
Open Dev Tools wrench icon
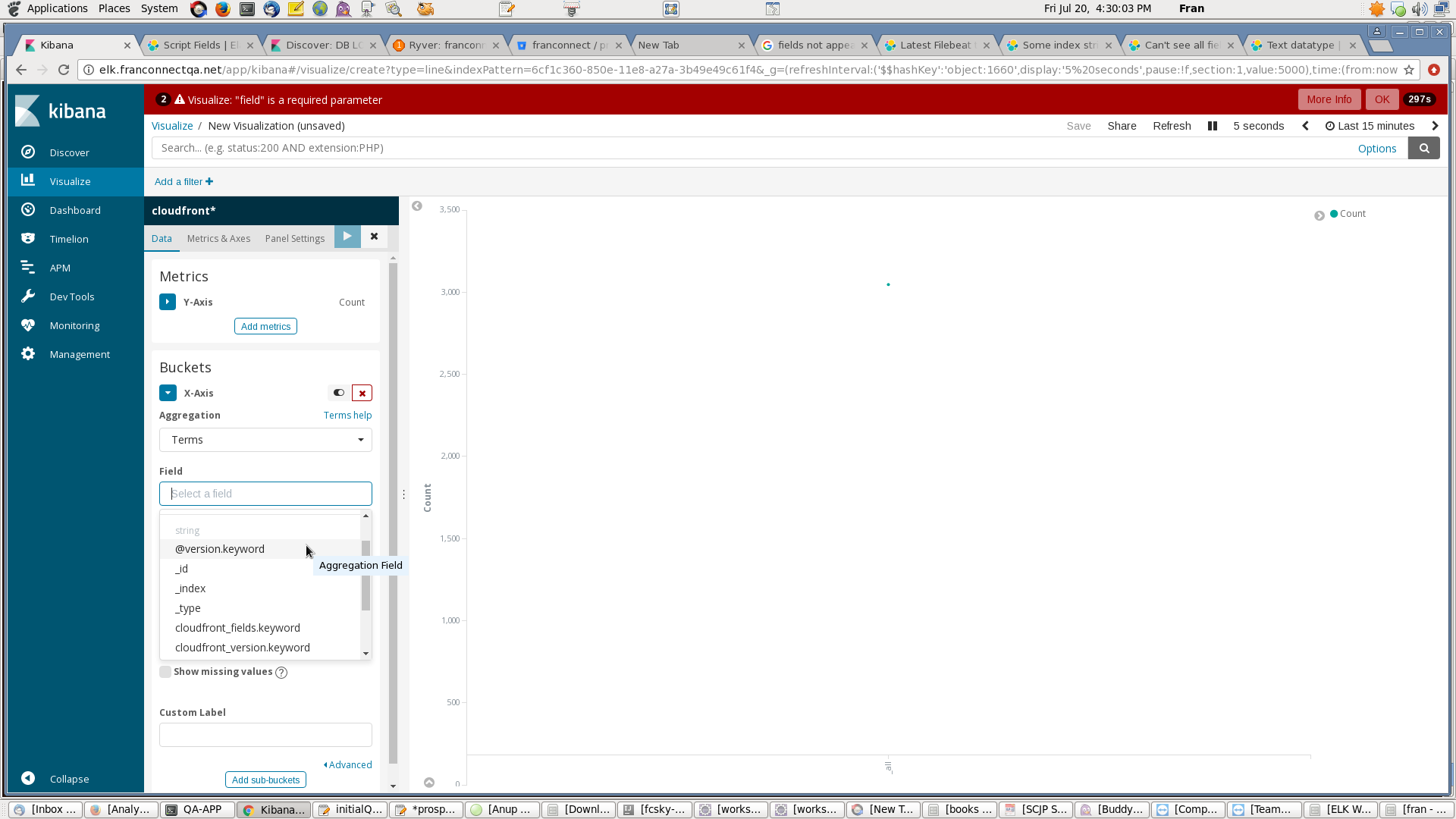click(x=28, y=297)
